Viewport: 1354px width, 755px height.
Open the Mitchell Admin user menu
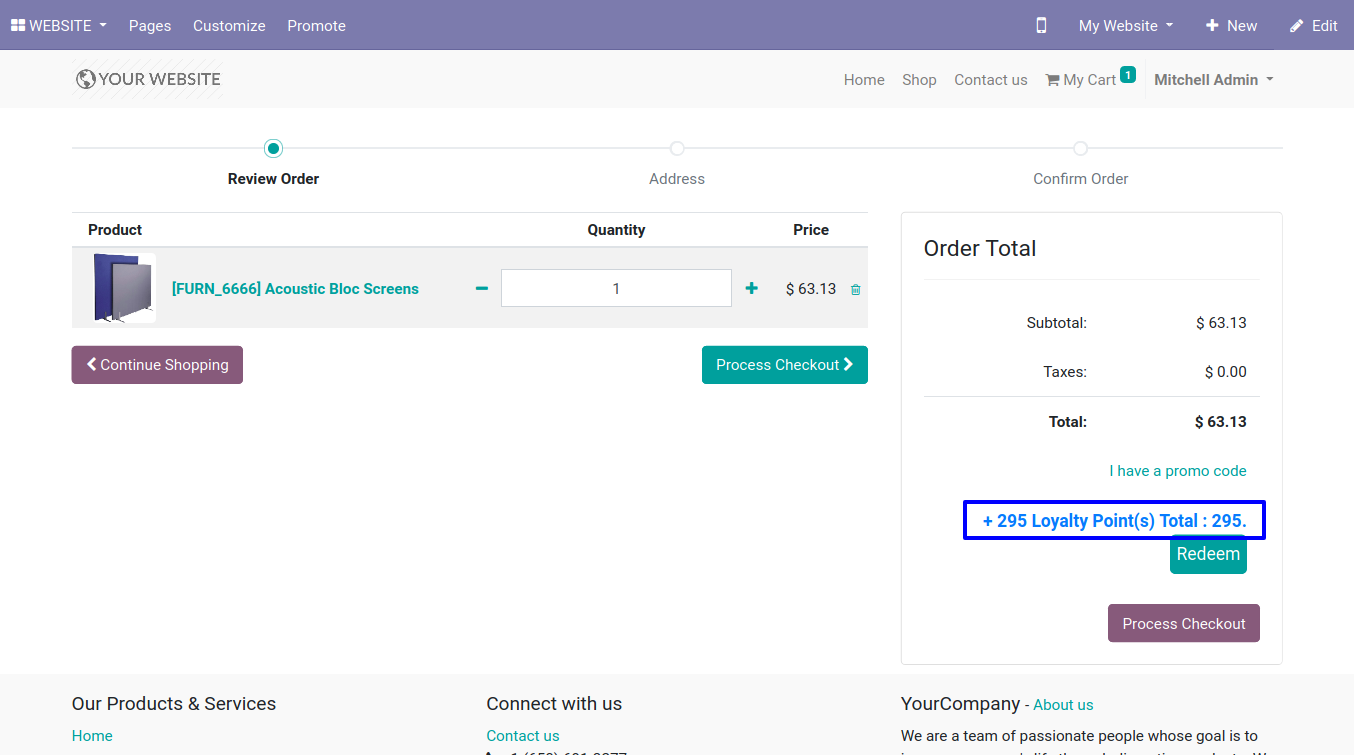pos(1213,80)
